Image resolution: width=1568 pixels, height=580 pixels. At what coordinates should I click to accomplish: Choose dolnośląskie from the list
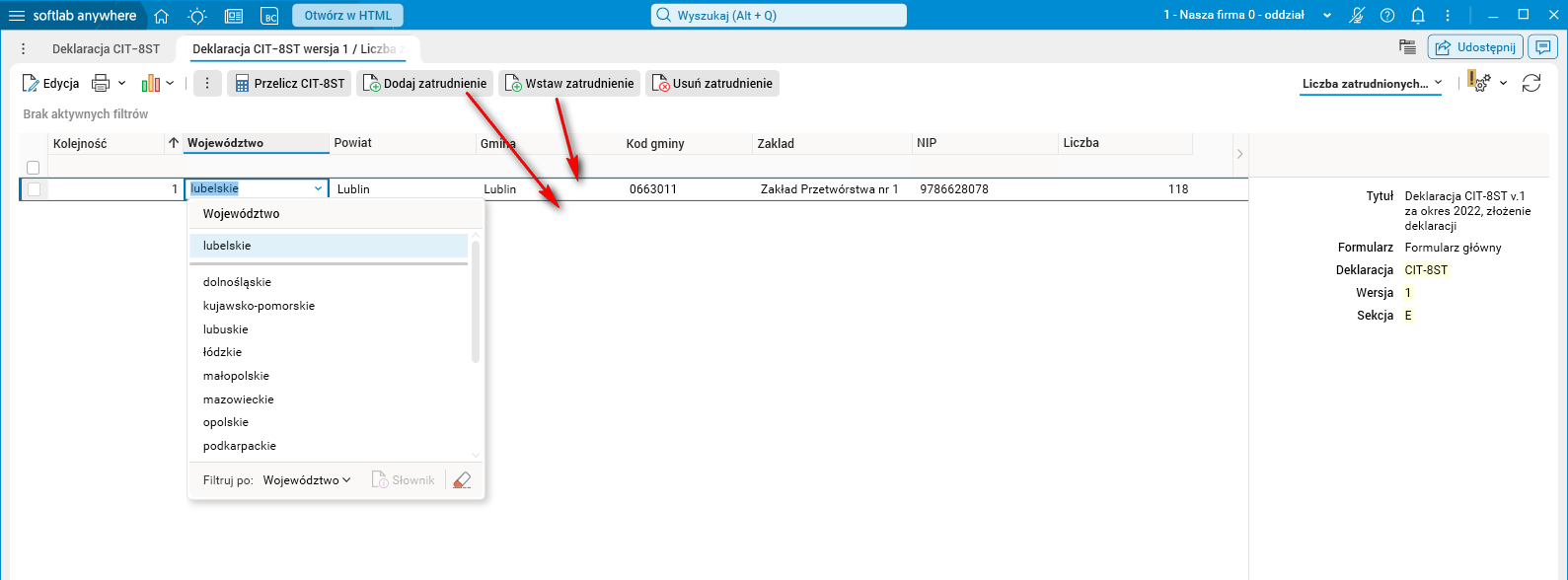point(329,282)
